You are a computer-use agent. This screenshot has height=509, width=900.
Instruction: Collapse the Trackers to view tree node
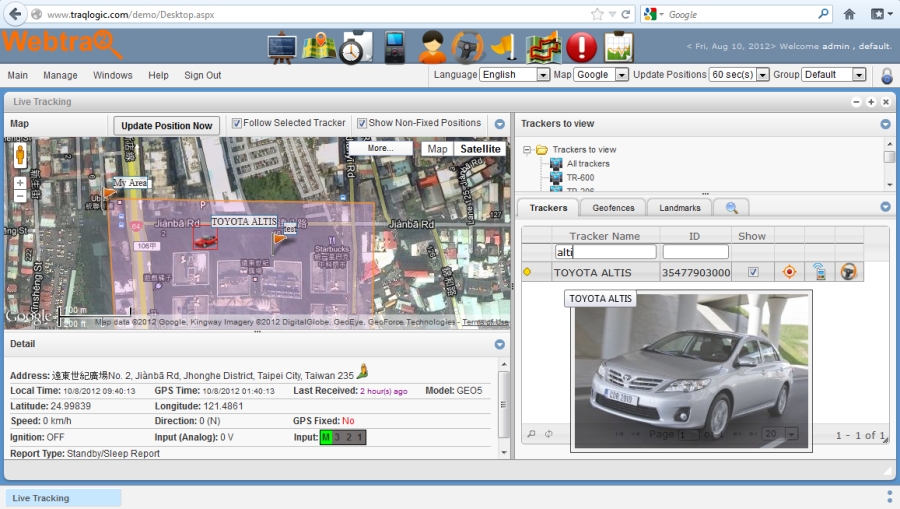coord(526,150)
